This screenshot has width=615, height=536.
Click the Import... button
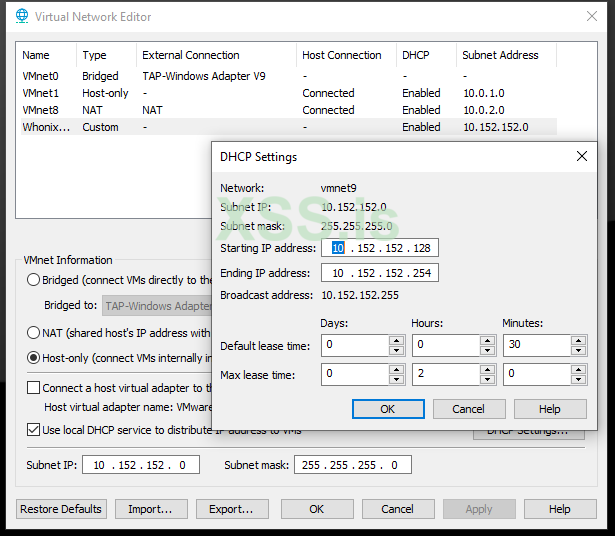click(151, 509)
